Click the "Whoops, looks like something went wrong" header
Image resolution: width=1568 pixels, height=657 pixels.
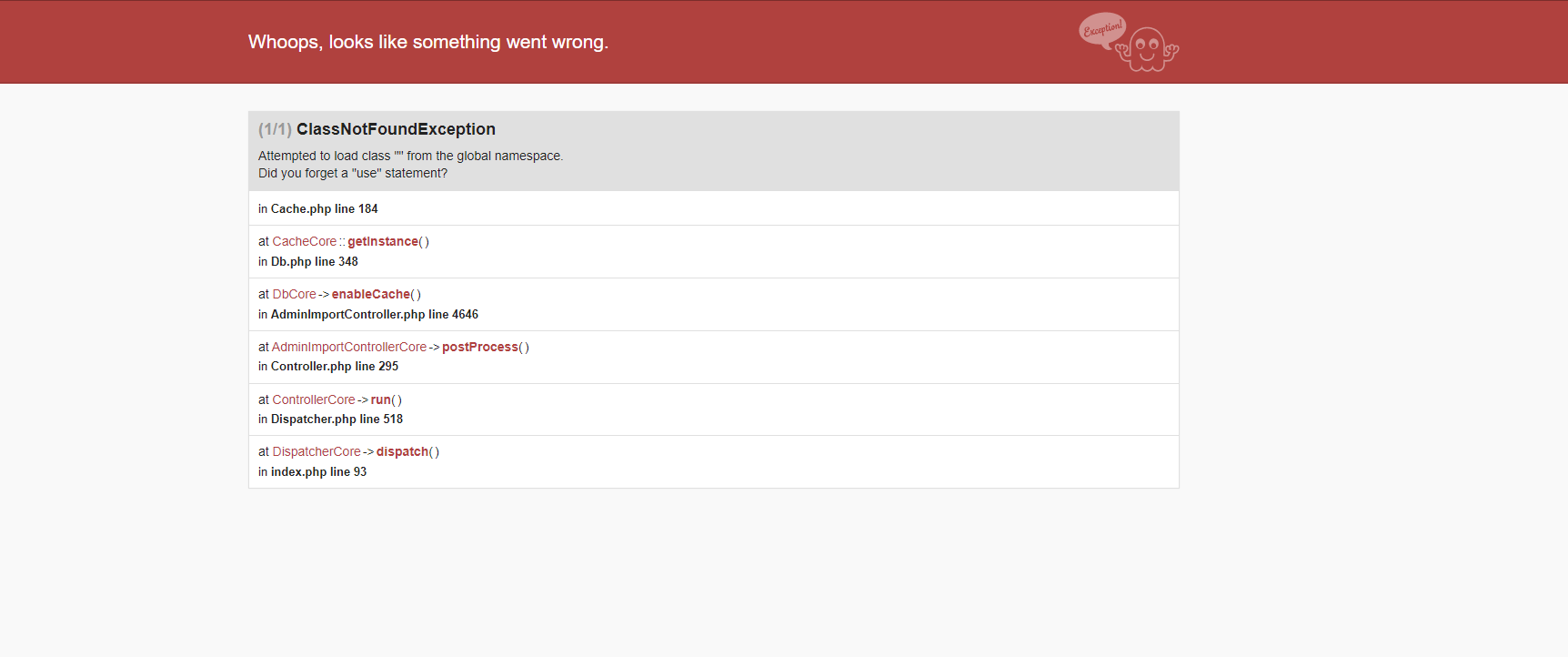(x=427, y=42)
